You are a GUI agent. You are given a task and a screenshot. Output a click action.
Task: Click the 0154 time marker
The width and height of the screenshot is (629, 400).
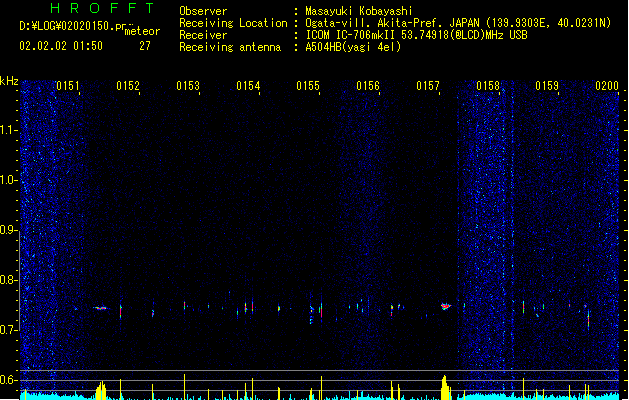(x=248, y=86)
